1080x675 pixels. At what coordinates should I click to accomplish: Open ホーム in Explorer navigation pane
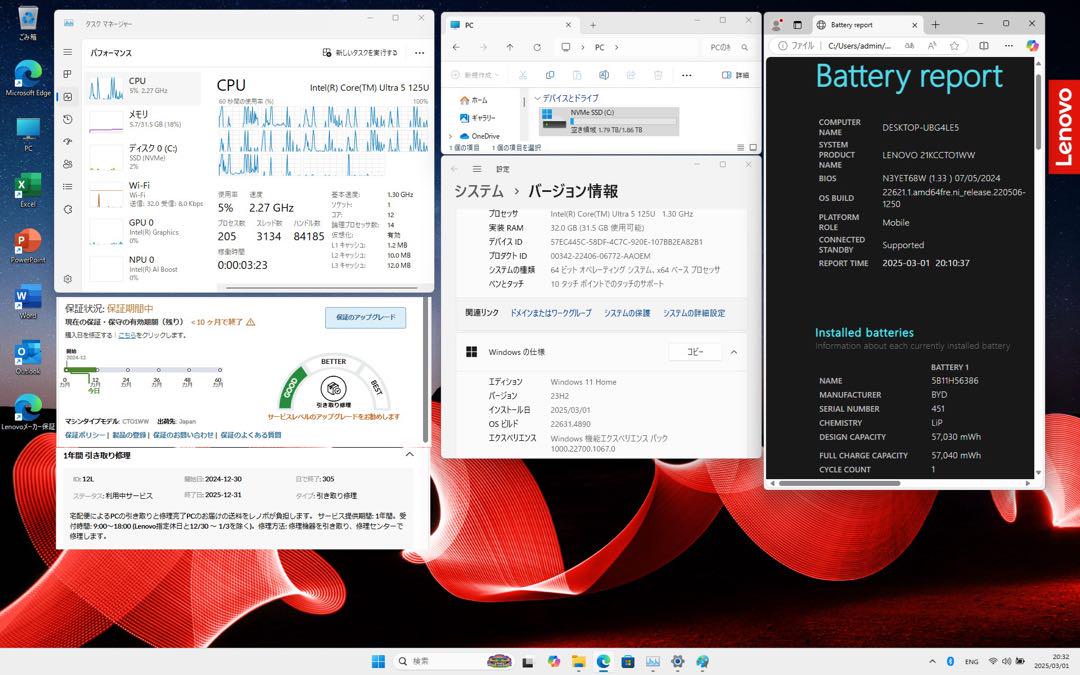(x=474, y=101)
